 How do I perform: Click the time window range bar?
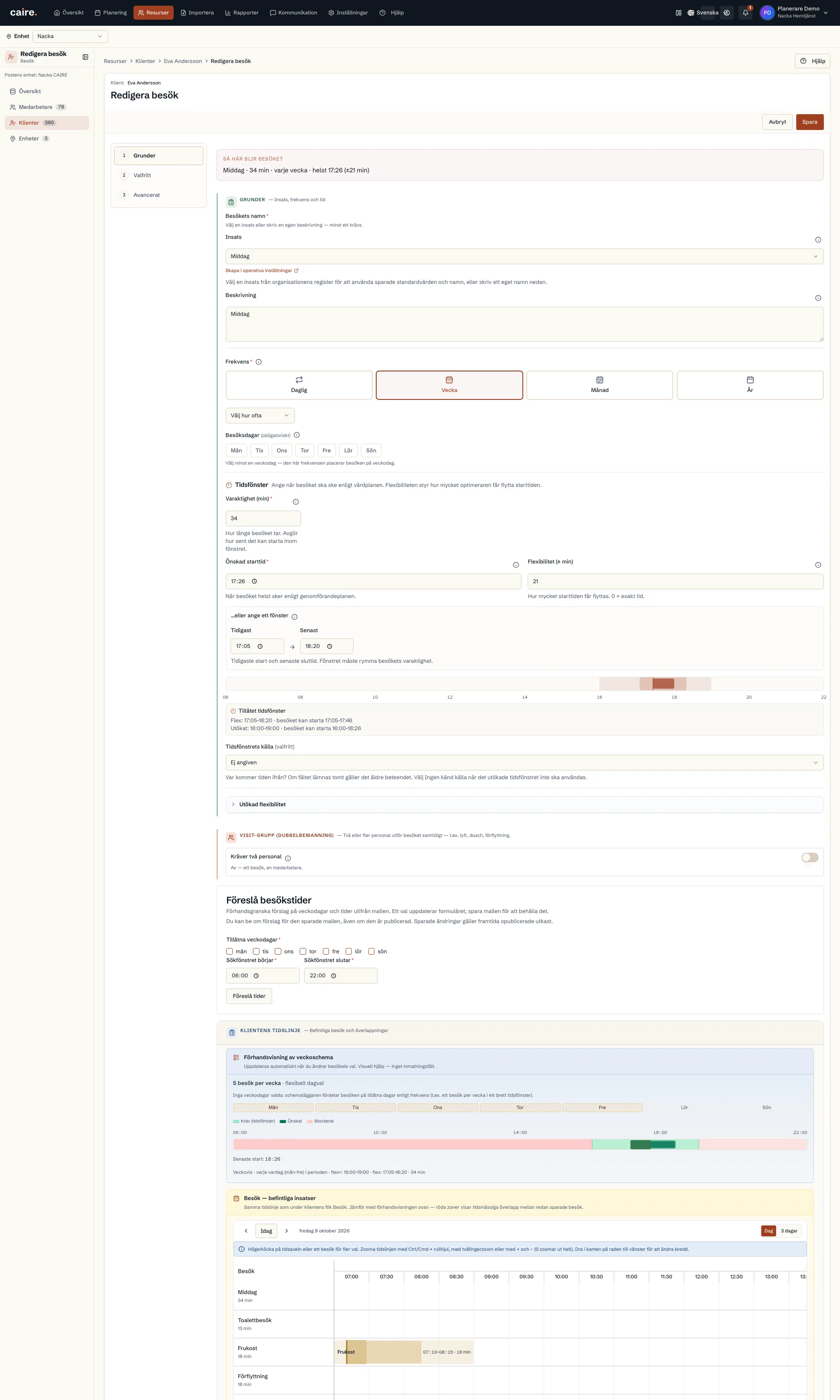click(x=524, y=683)
